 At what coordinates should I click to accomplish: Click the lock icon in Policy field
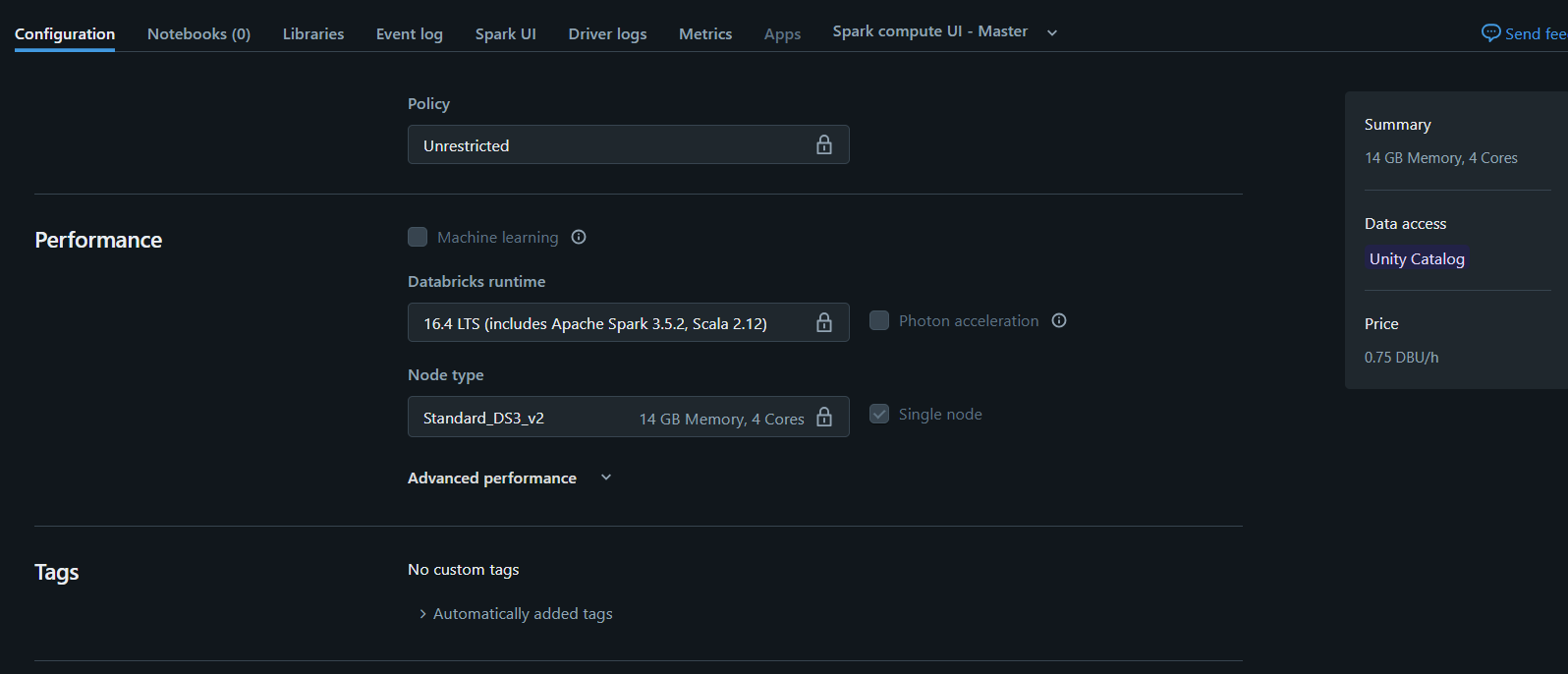[824, 144]
